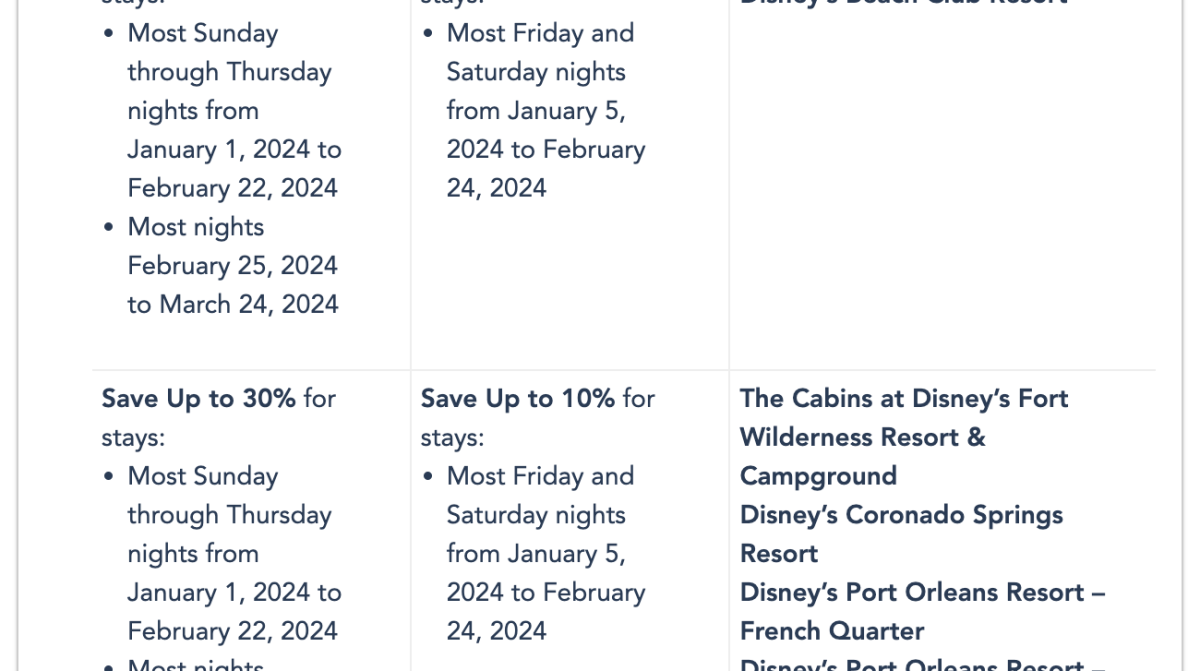1200x671 pixels.
Task: Click "Save Up to 30%" heading text
Action: click(198, 398)
